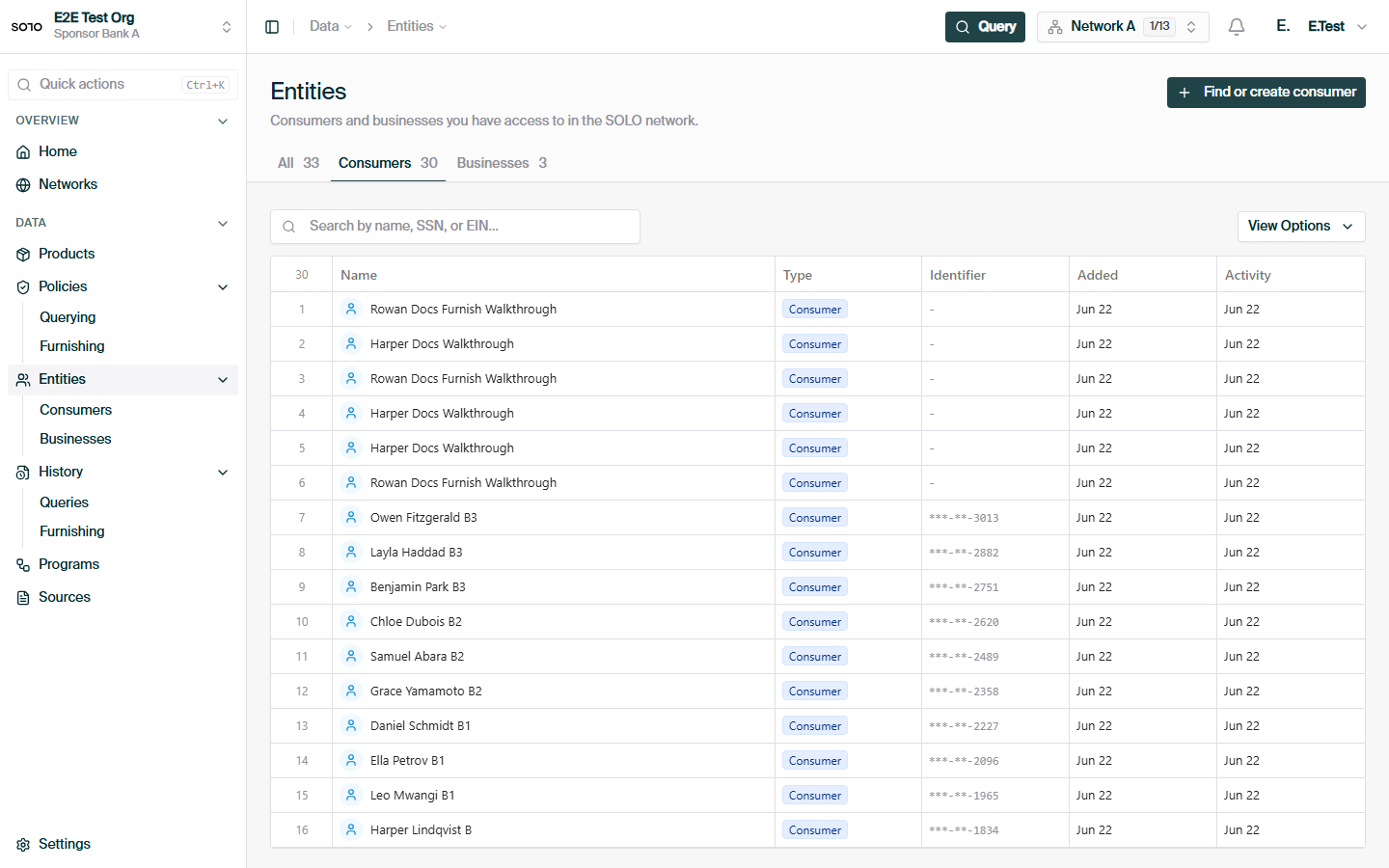Screen dimensions: 1389x868
Task: Click the Entities people icon
Action: click(23, 380)
